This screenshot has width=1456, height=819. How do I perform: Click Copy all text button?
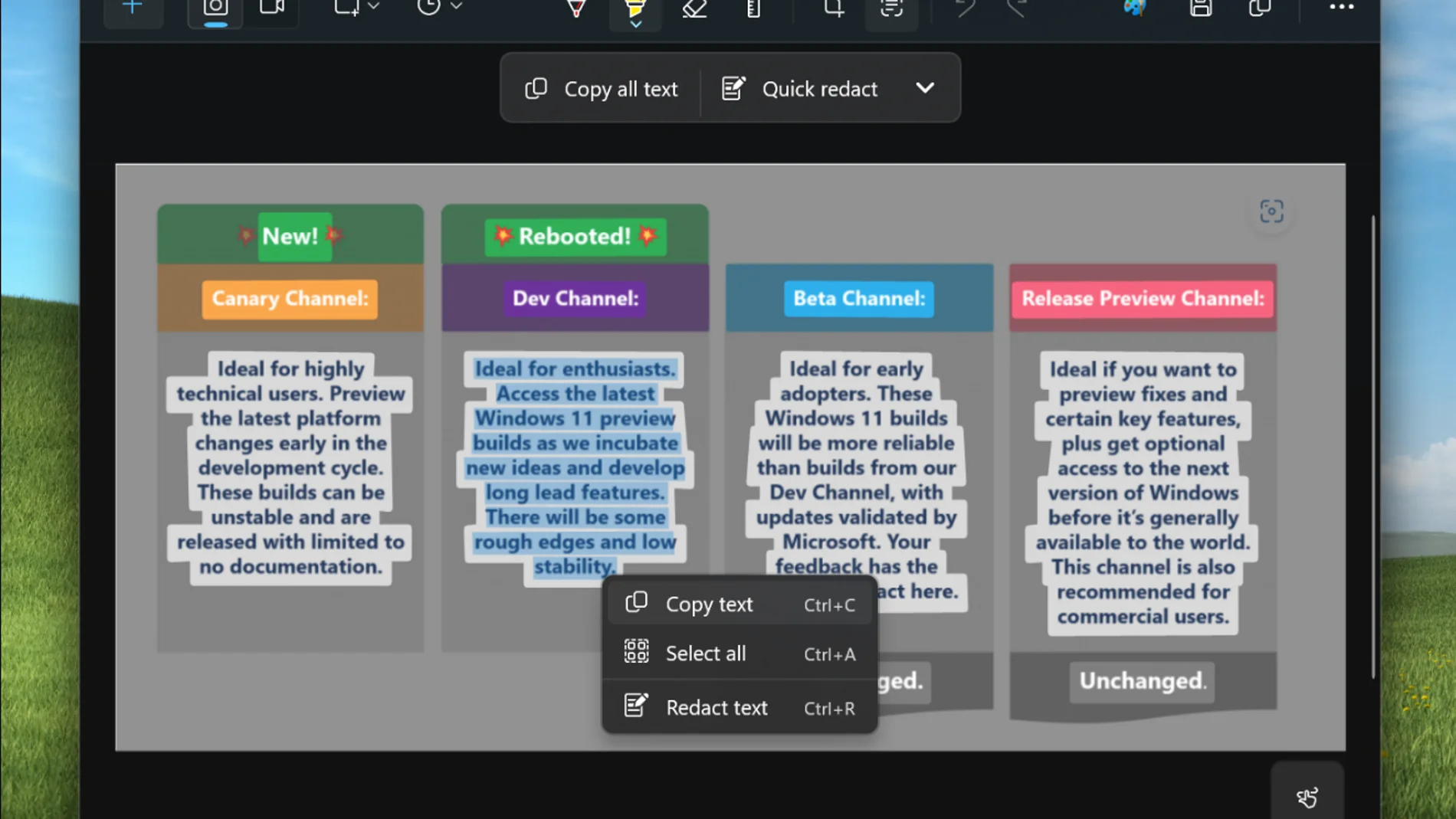[602, 89]
